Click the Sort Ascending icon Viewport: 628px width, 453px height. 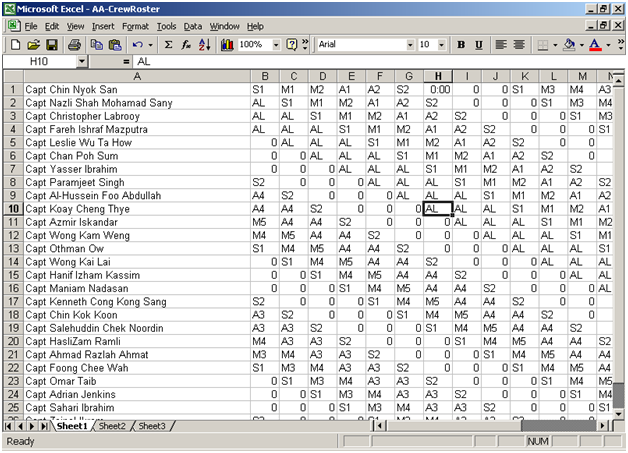(x=205, y=45)
